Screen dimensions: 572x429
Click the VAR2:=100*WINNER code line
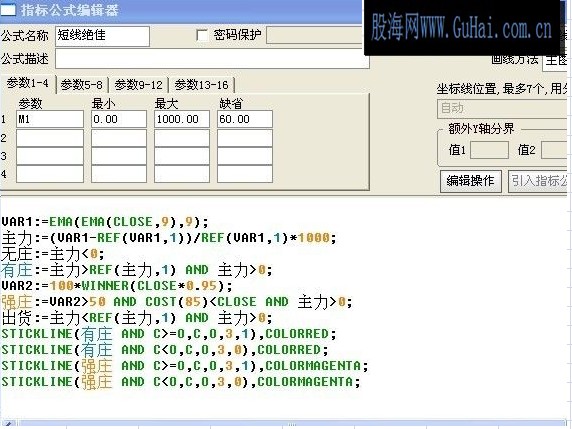pyautogui.click(x=117, y=286)
